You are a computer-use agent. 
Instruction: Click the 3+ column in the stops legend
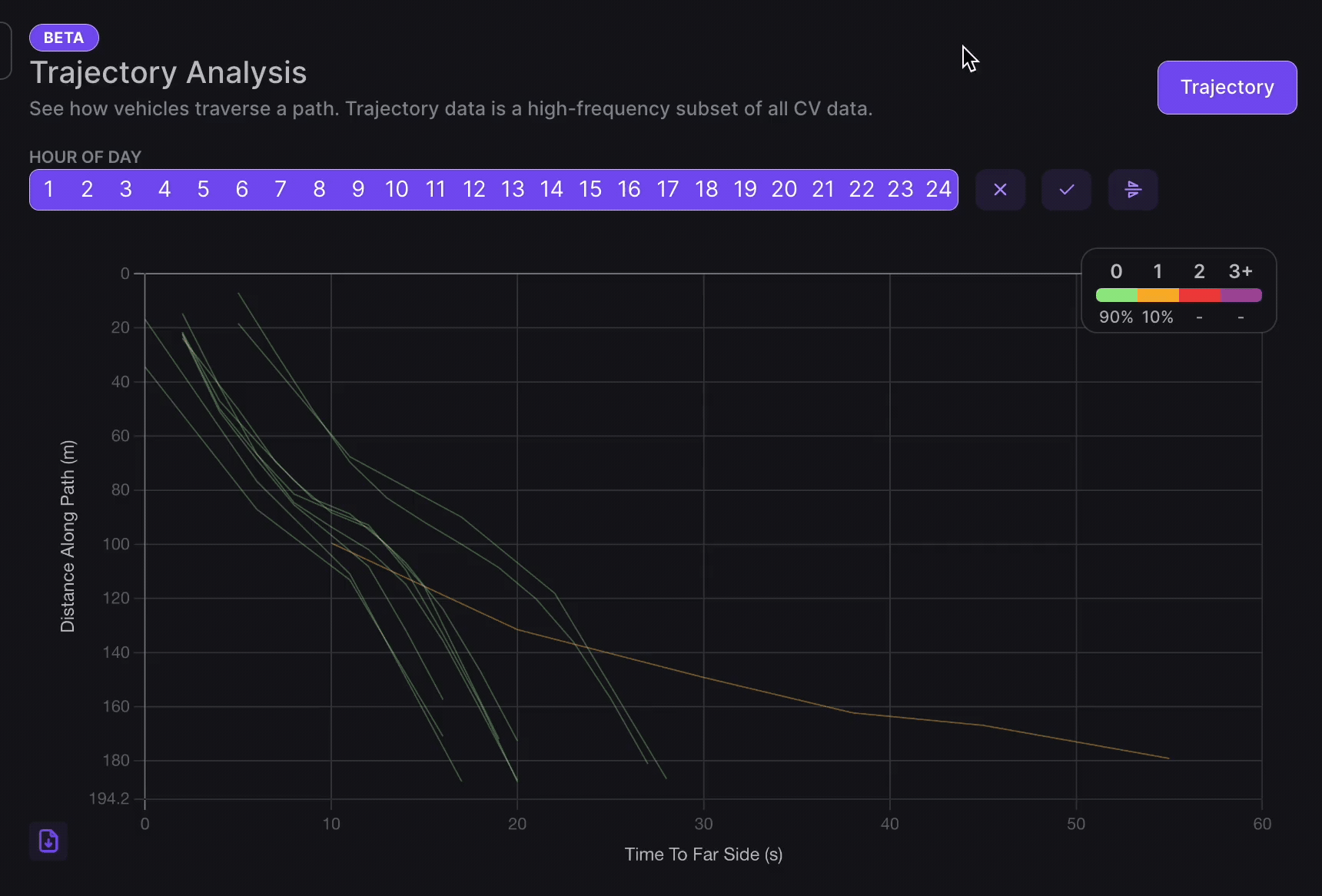click(1241, 270)
